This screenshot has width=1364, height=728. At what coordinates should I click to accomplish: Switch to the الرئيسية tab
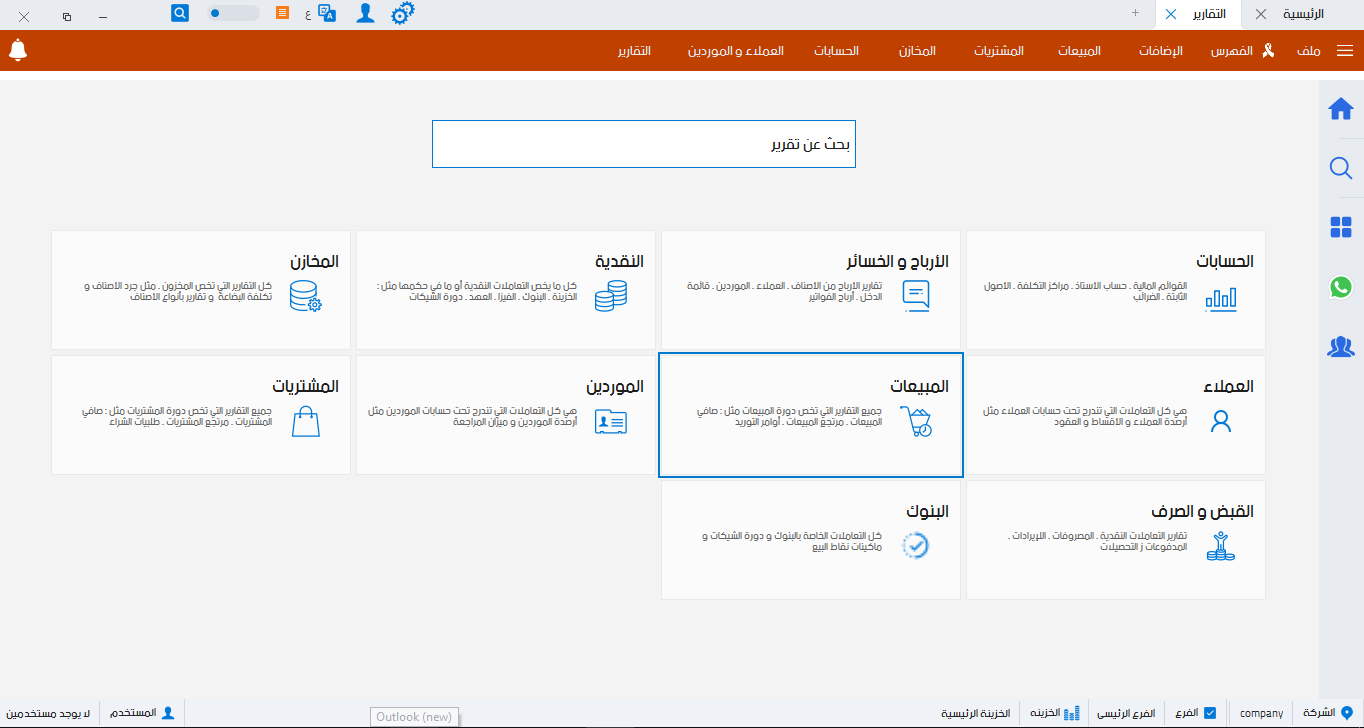[1303, 14]
